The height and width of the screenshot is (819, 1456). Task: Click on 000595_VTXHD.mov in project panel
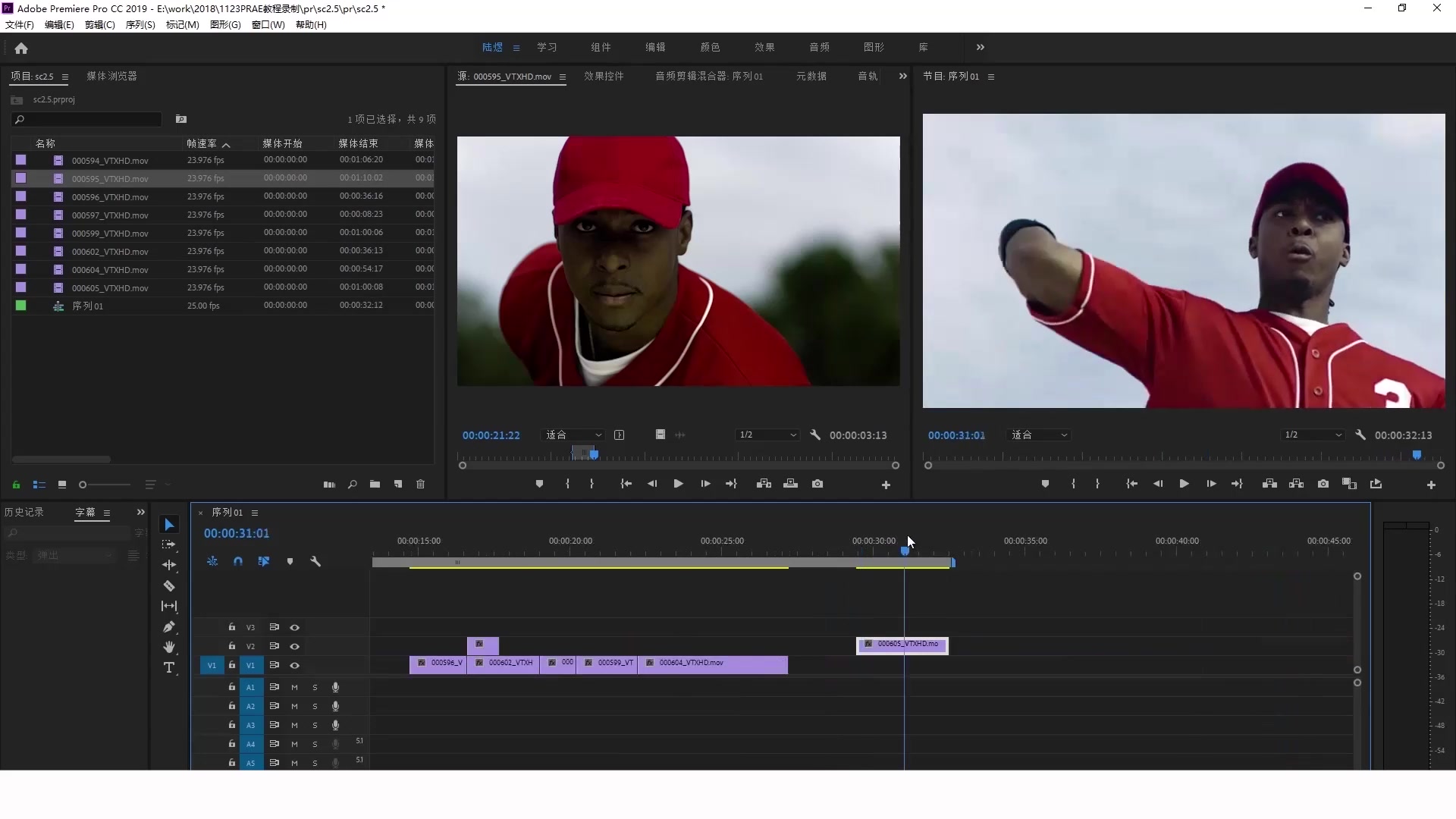tap(109, 178)
